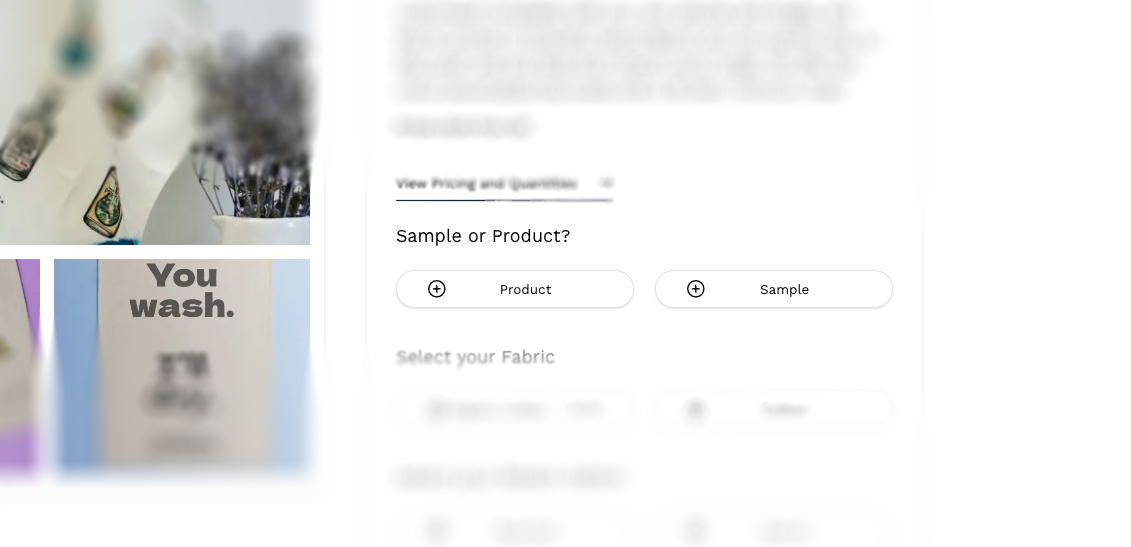
Task: Click the icon in the bottom-right blurred option
Action: coord(696,529)
